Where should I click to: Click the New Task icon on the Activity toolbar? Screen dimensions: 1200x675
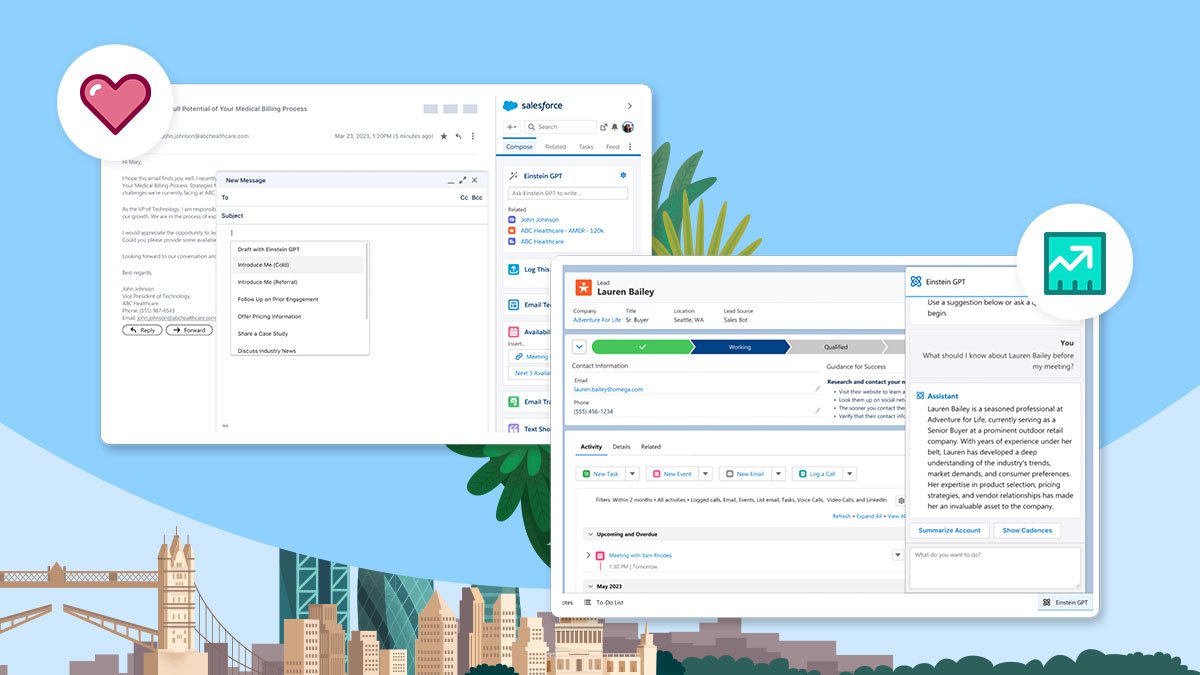coord(586,473)
